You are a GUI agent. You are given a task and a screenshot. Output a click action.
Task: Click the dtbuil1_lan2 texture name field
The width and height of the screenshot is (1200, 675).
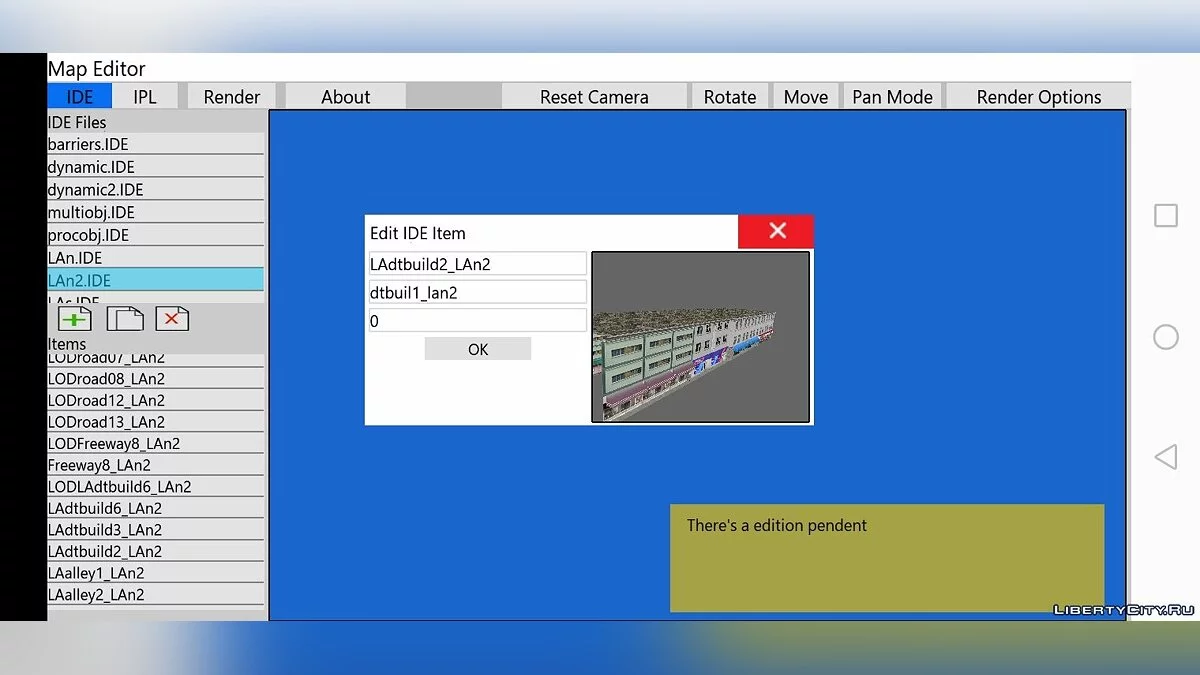[477, 292]
